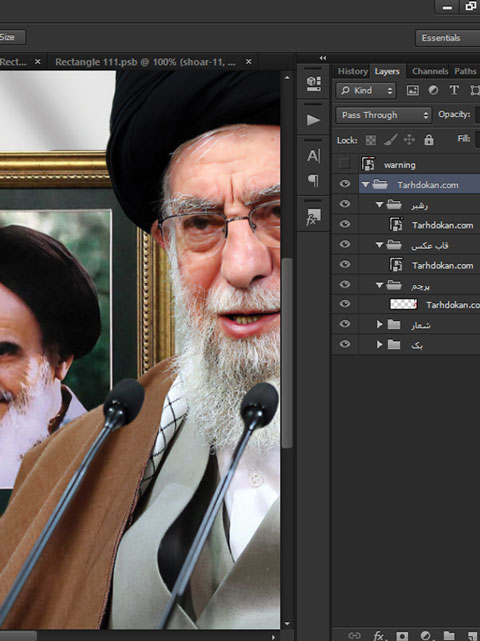The height and width of the screenshot is (641, 480).
Task: Show the hidden warning layer
Action: pyautogui.click(x=345, y=164)
